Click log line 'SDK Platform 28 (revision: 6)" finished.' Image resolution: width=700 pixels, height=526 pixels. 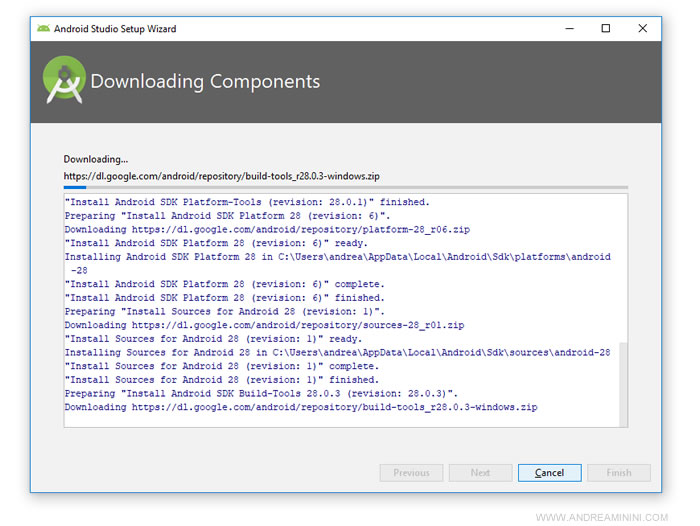(224, 298)
